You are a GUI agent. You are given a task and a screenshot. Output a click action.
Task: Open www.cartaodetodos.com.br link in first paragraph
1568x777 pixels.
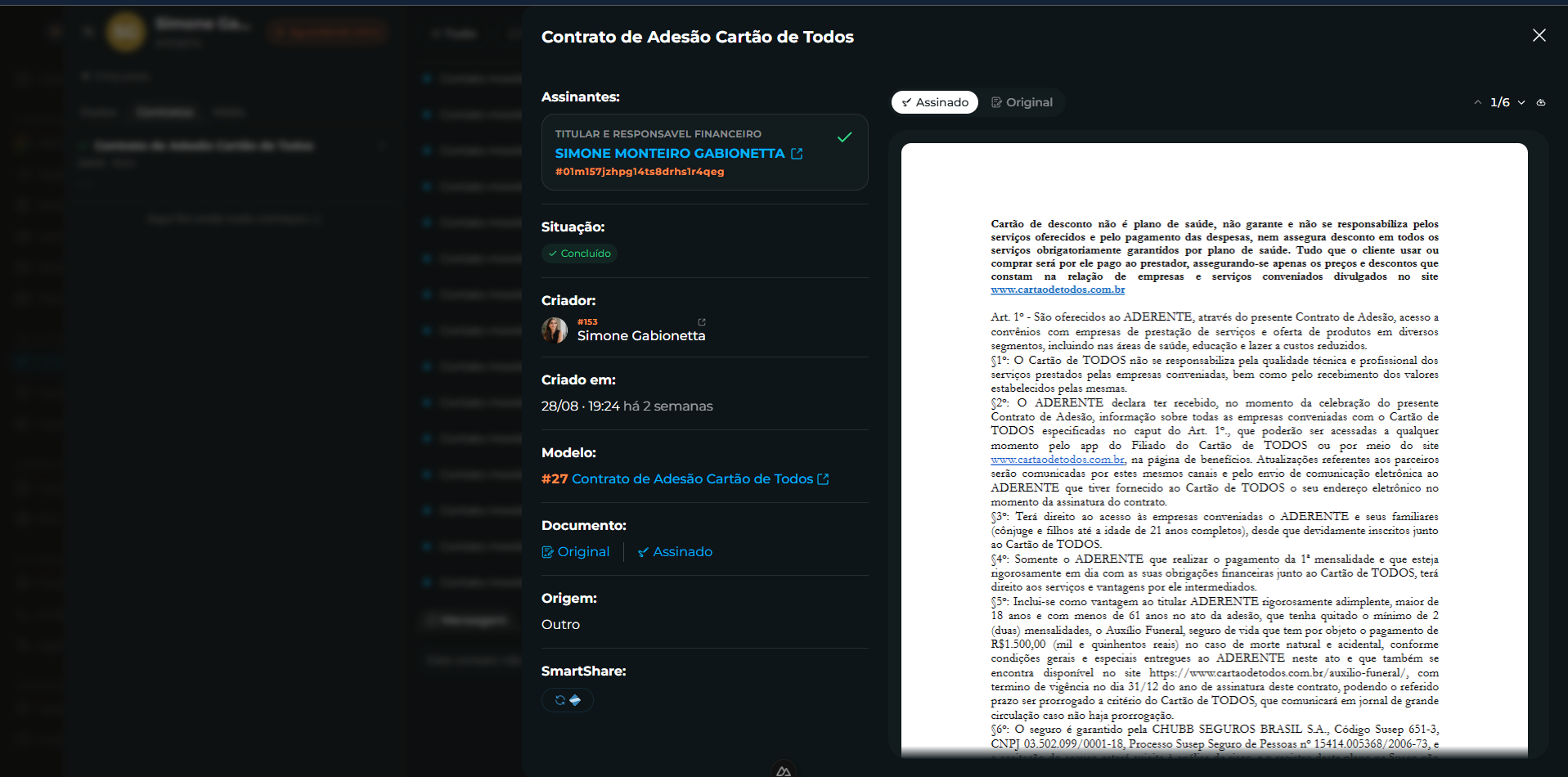[1058, 290]
